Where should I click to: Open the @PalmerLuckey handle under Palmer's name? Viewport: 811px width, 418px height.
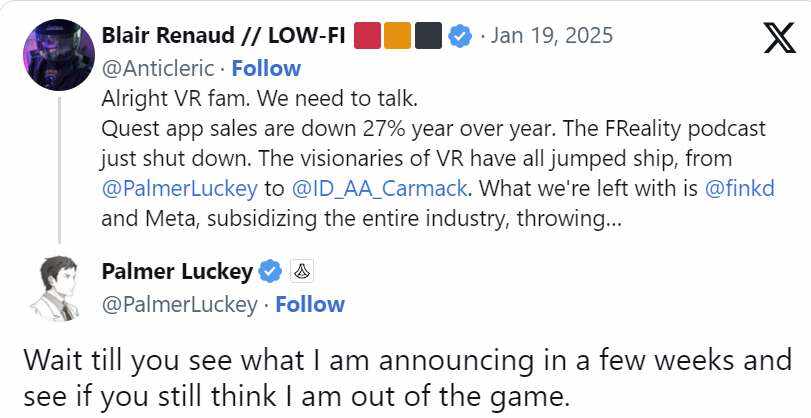click(x=179, y=304)
